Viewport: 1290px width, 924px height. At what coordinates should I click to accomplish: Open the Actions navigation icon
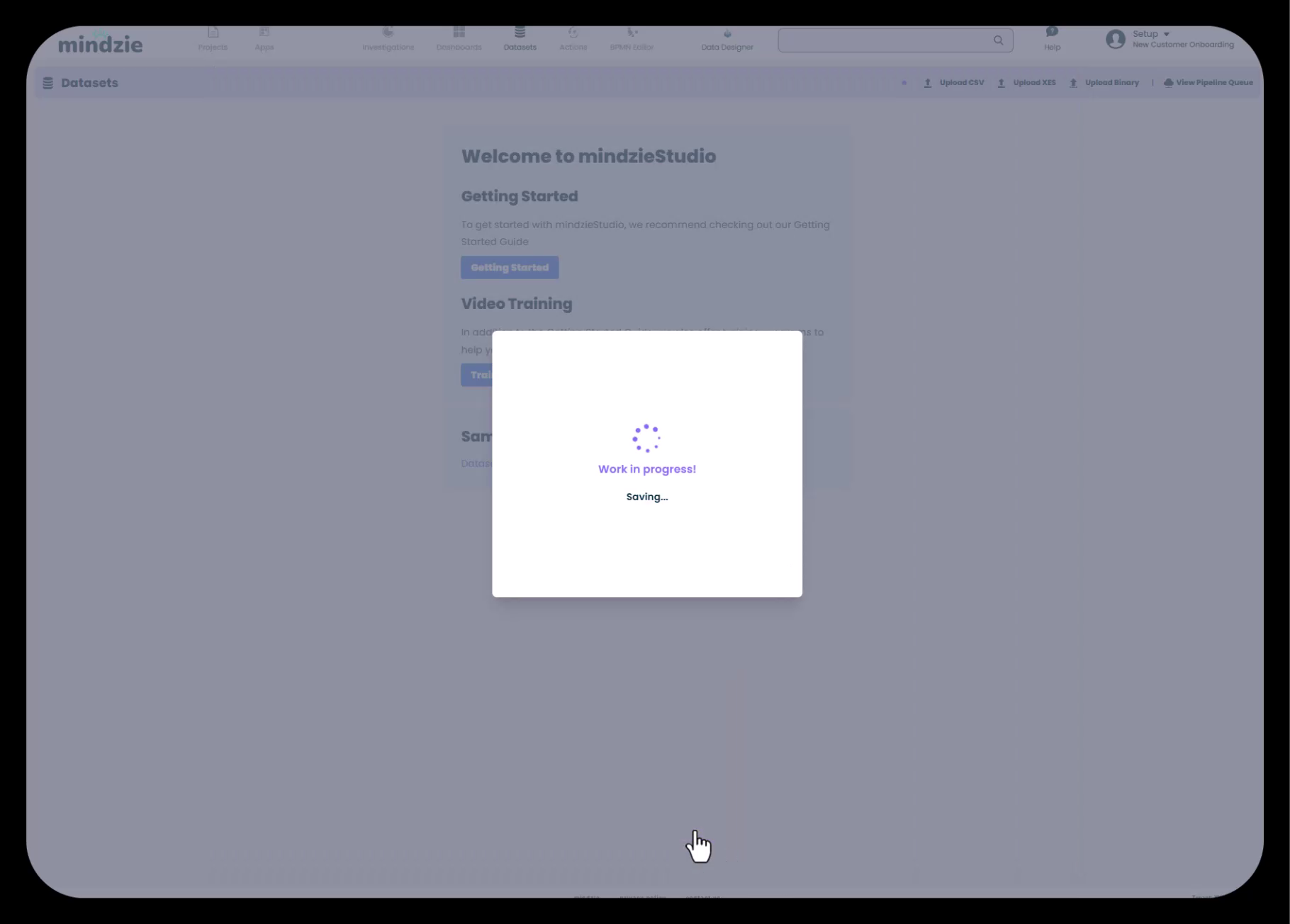[573, 33]
